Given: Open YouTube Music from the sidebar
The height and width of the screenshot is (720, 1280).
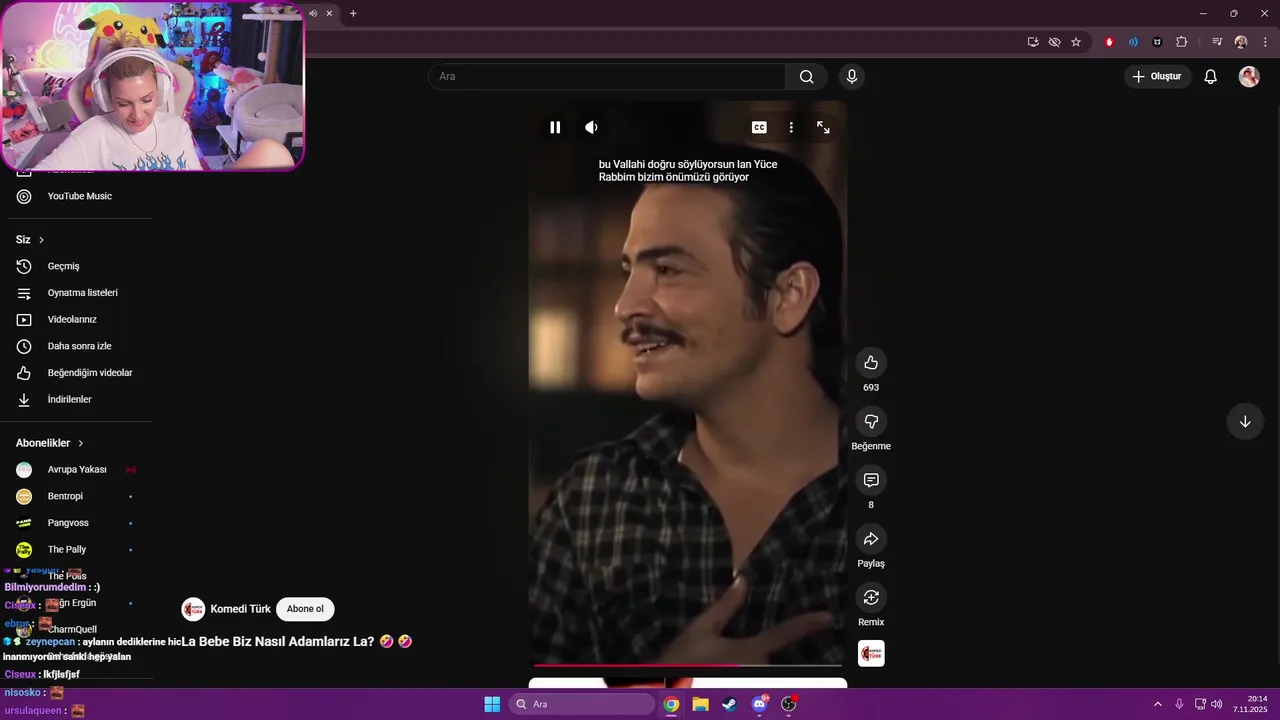Looking at the screenshot, I should point(78,196).
